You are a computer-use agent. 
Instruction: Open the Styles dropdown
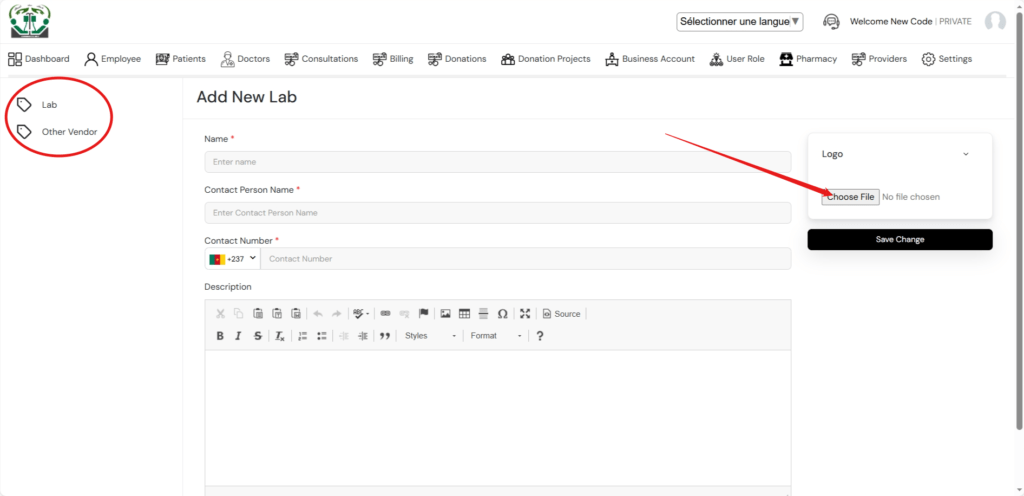point(430,336)
